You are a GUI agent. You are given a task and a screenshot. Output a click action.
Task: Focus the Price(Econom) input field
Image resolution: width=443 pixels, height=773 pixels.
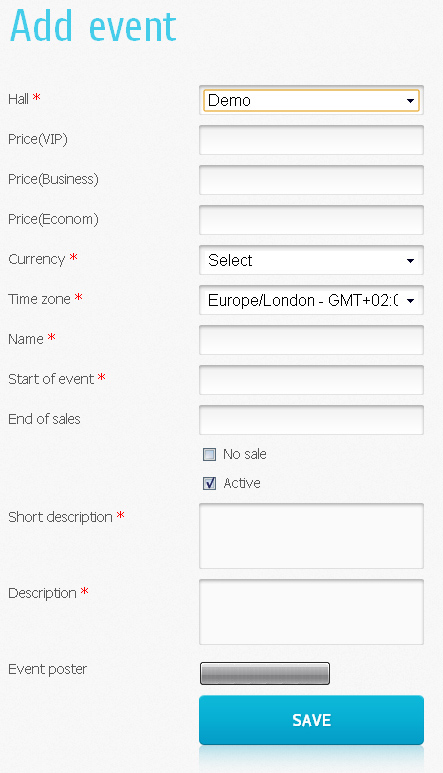coord(311,220)
